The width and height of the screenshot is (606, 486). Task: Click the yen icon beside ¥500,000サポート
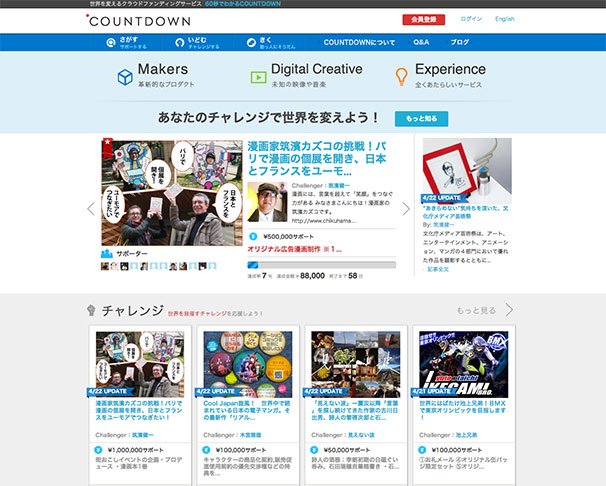[x=253, y=236]
